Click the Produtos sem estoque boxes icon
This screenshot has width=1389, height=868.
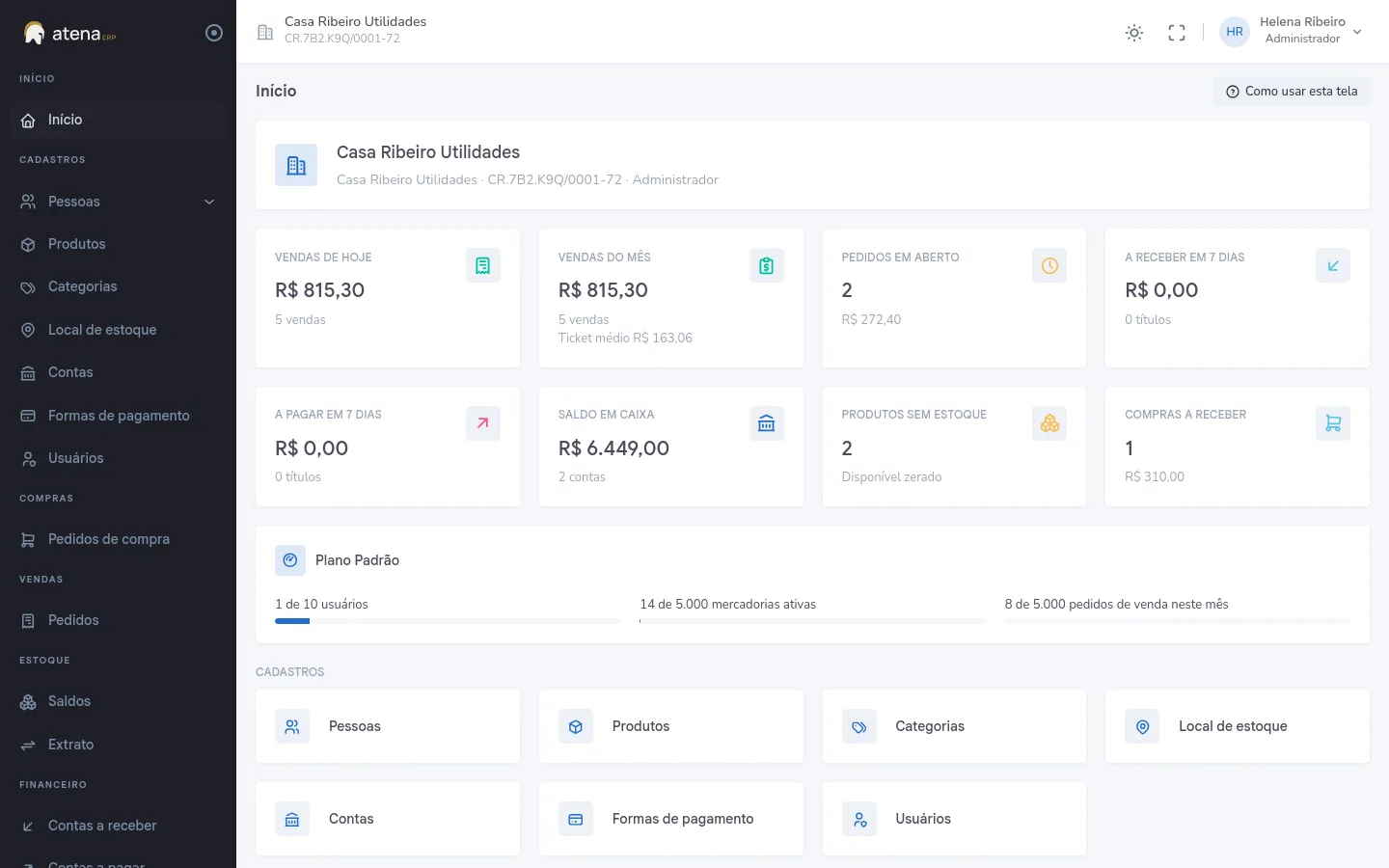tap(1049, 423)
